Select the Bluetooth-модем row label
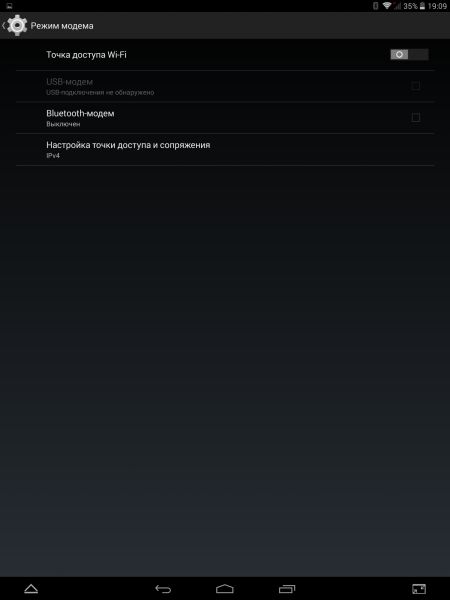 click(x=80, y=113)
